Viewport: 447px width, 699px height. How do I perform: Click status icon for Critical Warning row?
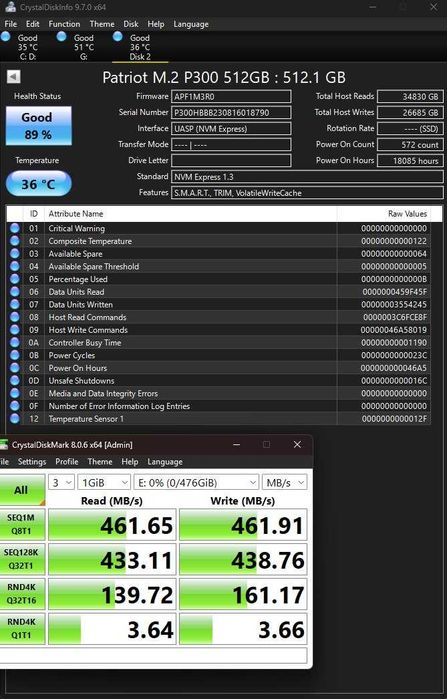click(x=15, y=228)
